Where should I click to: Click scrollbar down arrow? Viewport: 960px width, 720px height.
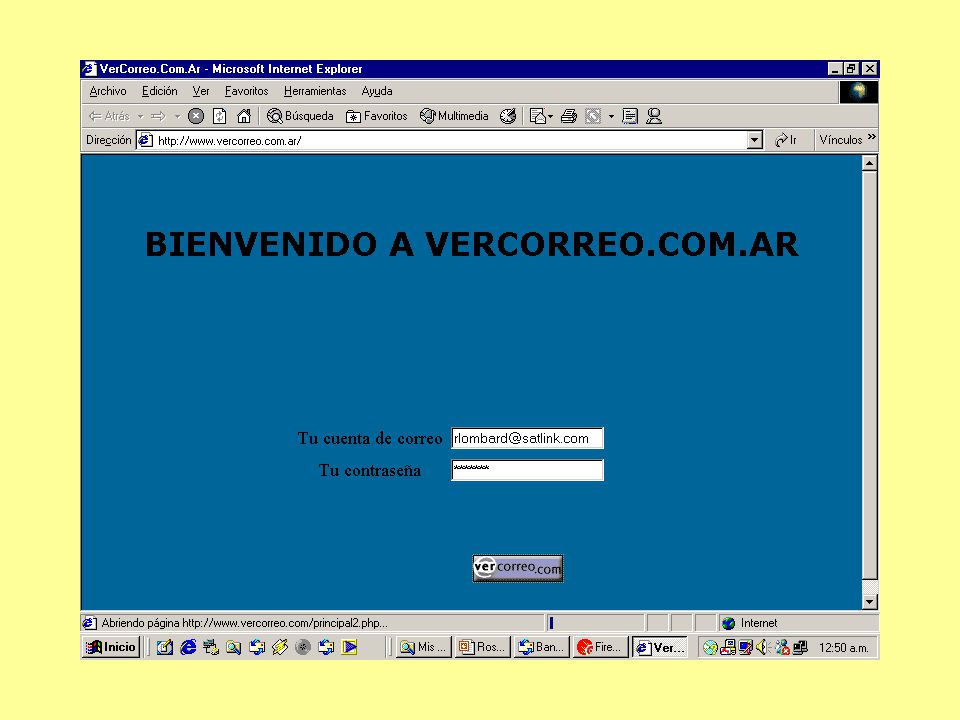click(869, 602)
